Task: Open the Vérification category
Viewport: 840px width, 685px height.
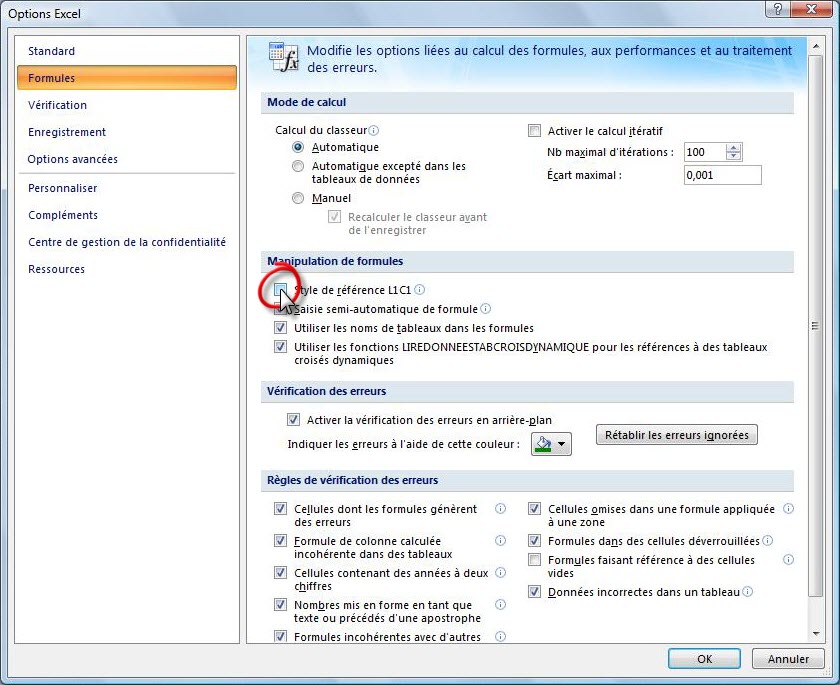Action: tap(57, 105)
